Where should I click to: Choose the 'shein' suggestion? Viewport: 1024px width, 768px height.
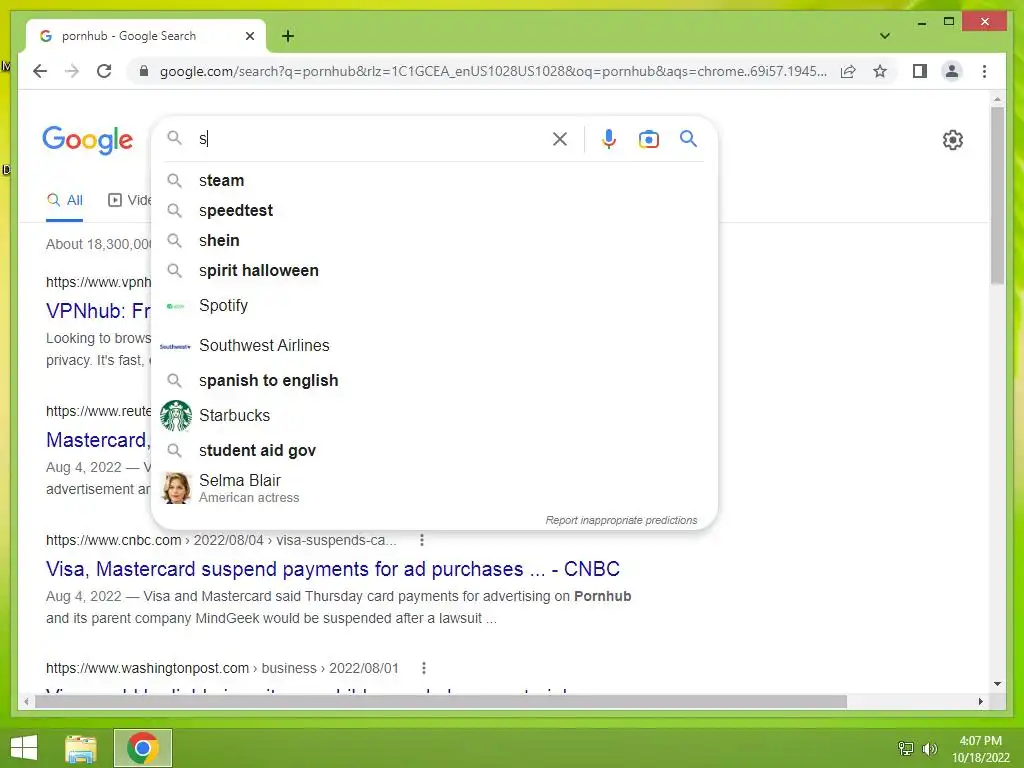434,240
